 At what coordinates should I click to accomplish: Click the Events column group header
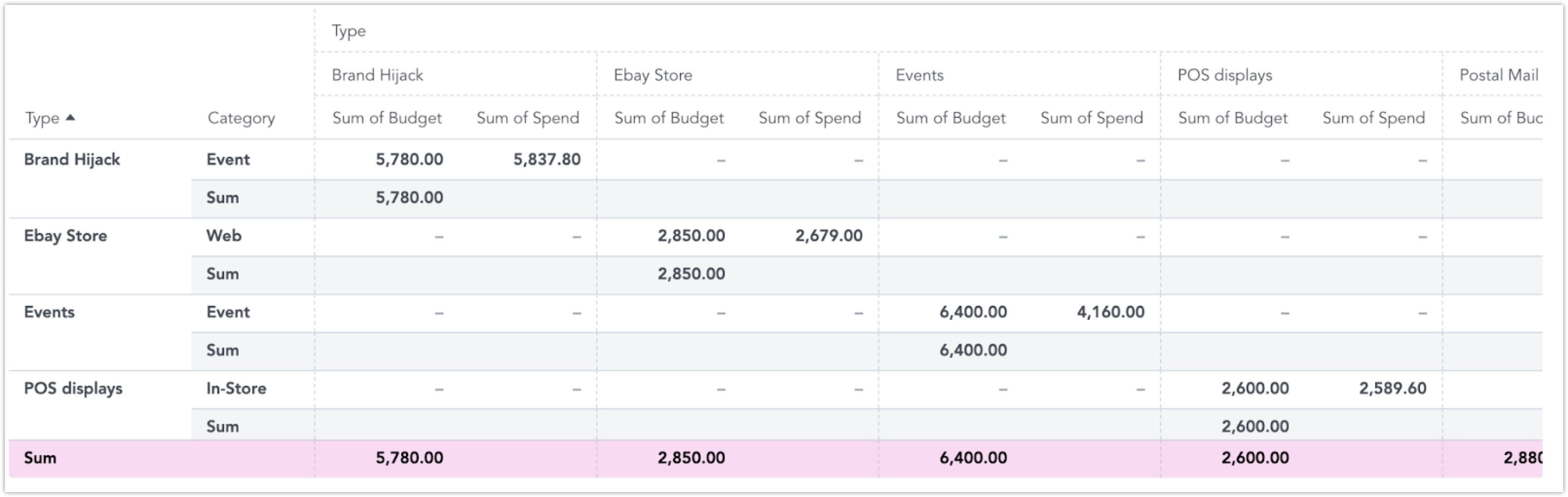point(919,75)
